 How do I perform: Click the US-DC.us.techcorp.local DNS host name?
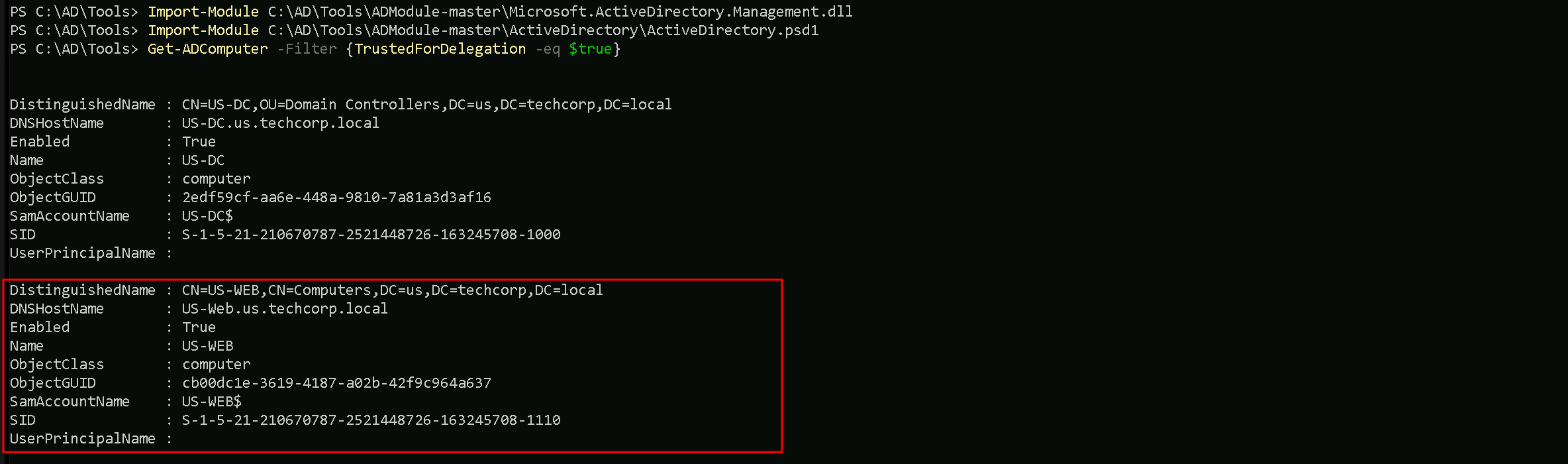(x=280, y=123)
